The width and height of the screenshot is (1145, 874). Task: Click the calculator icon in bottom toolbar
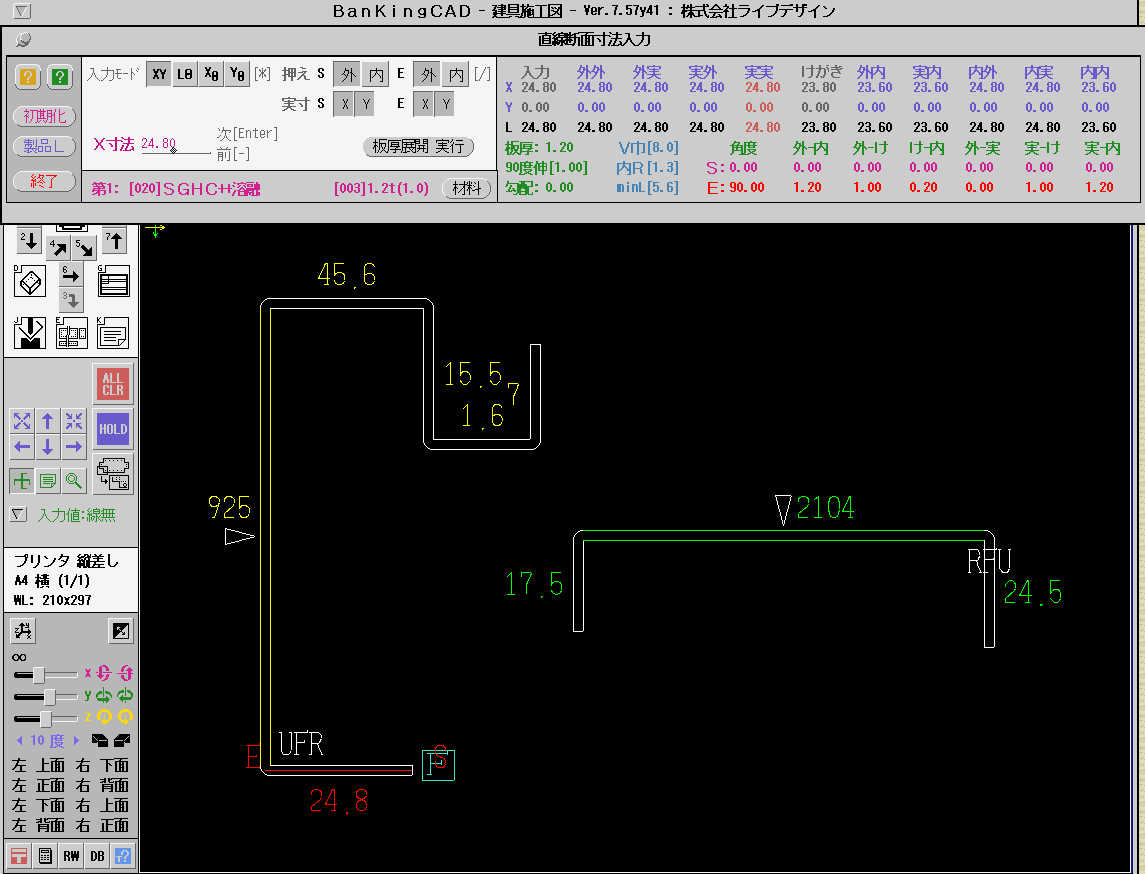(45, 856)
